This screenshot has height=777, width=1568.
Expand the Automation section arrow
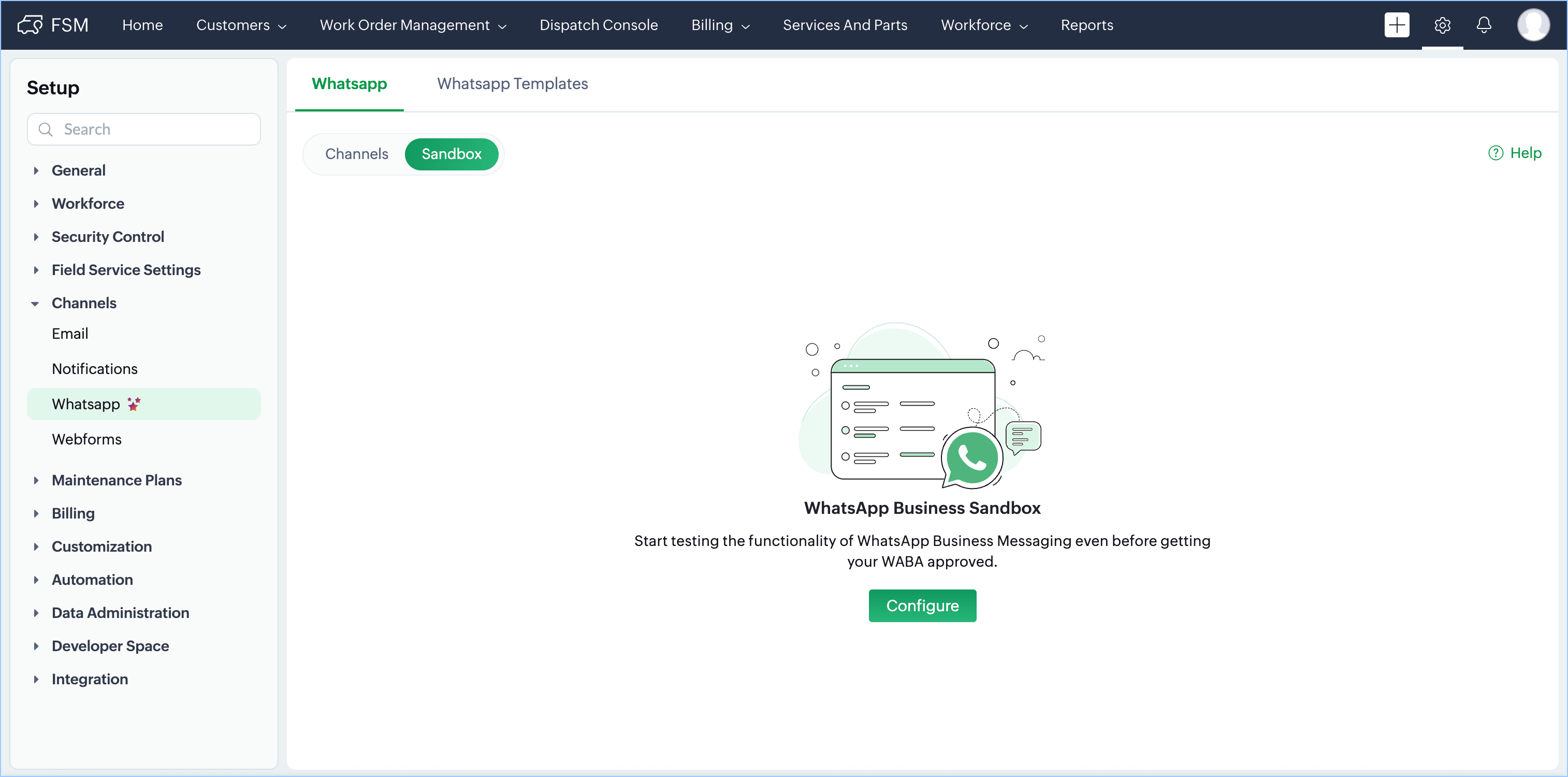36,580
